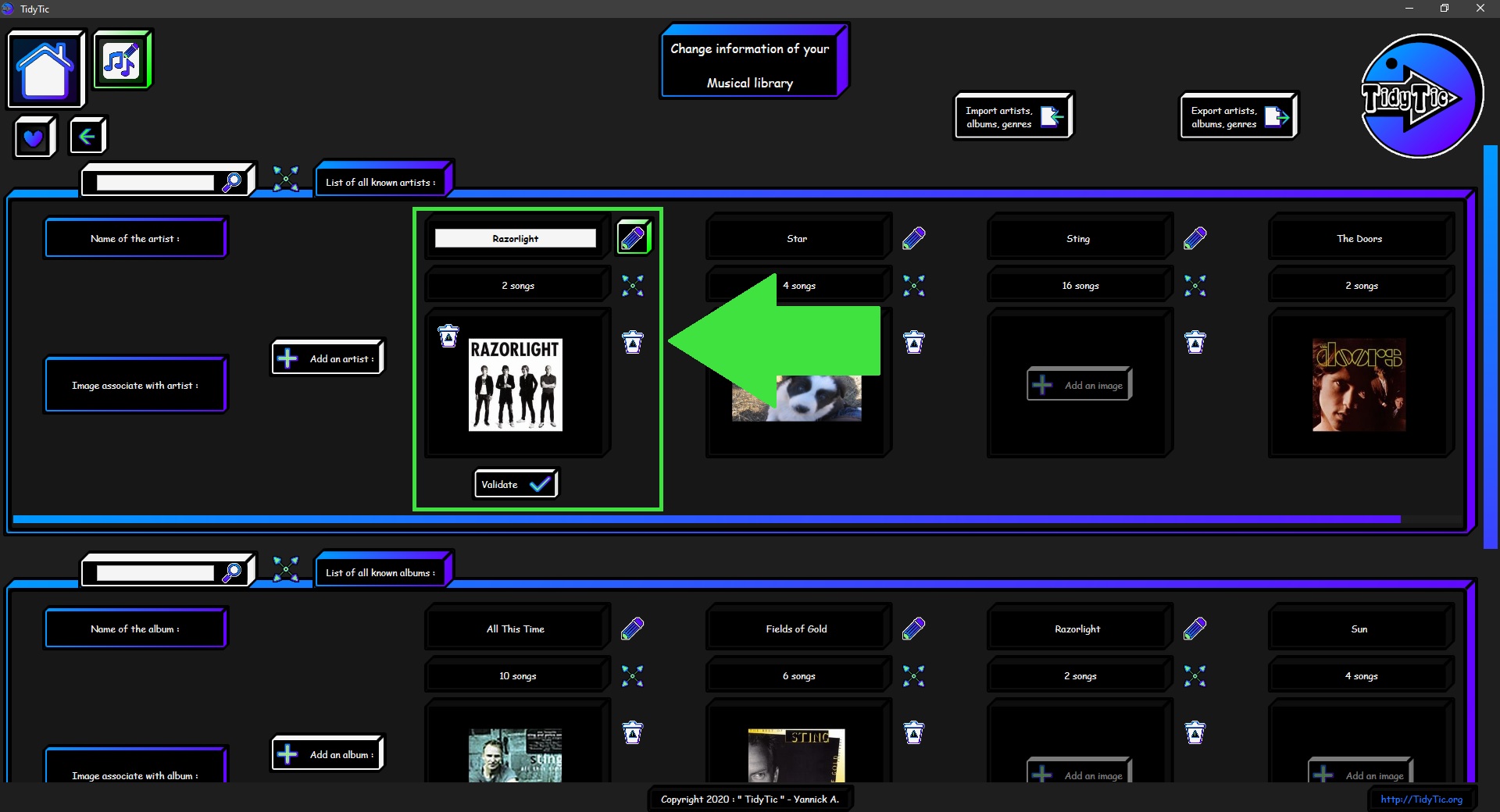Edit the Fields of Gold album name

[913, 629]
